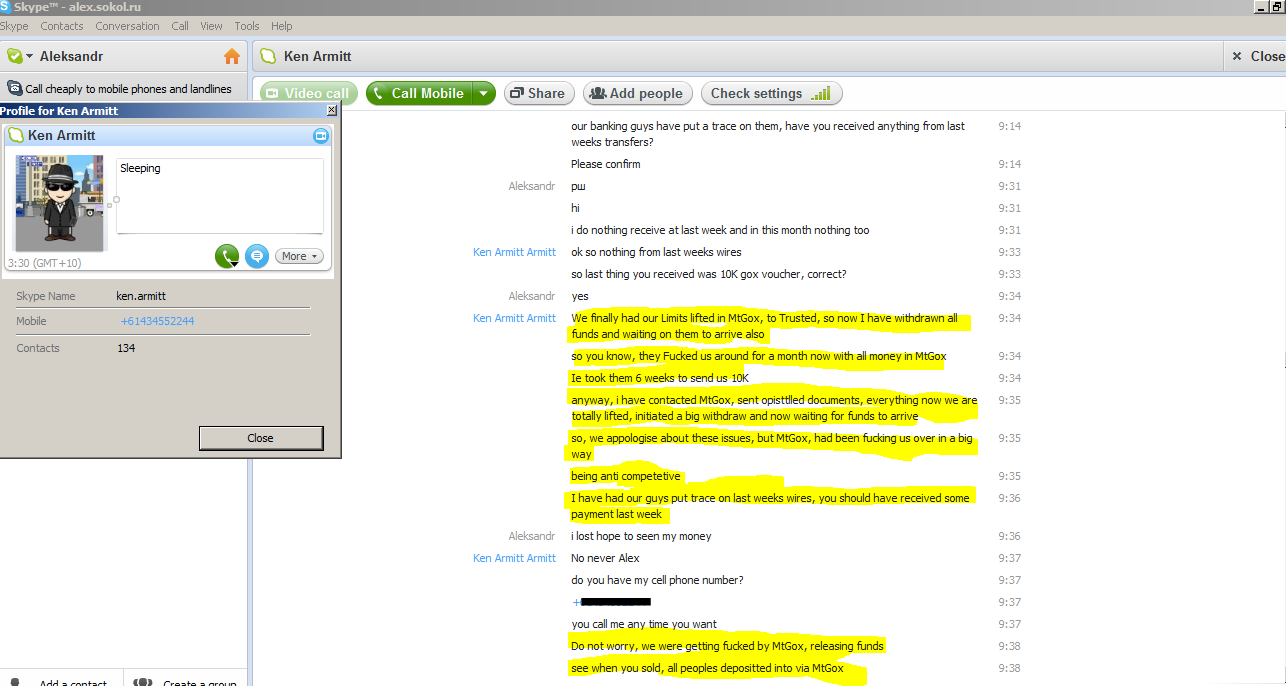Open the Help menu

click(282, 26)
